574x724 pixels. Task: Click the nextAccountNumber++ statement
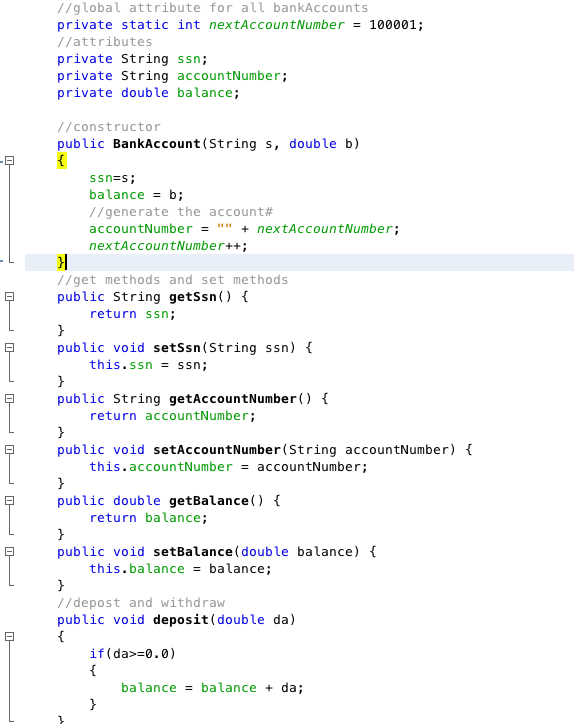168,245
